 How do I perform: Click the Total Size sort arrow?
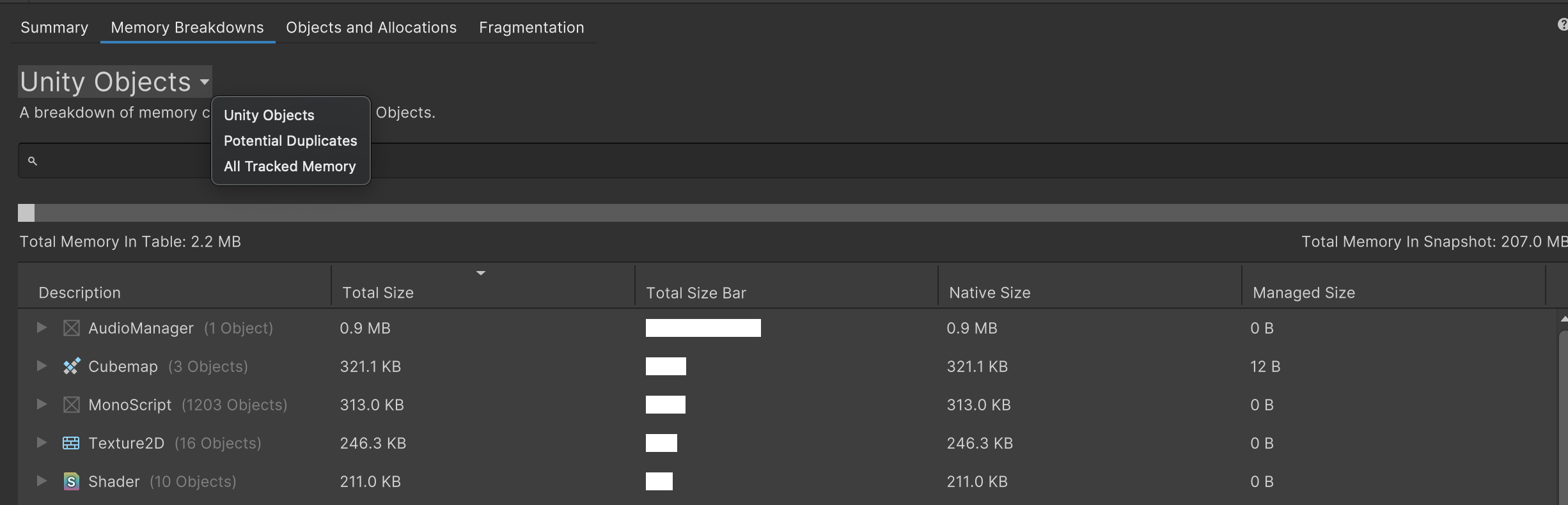click(x=481, y=274)
